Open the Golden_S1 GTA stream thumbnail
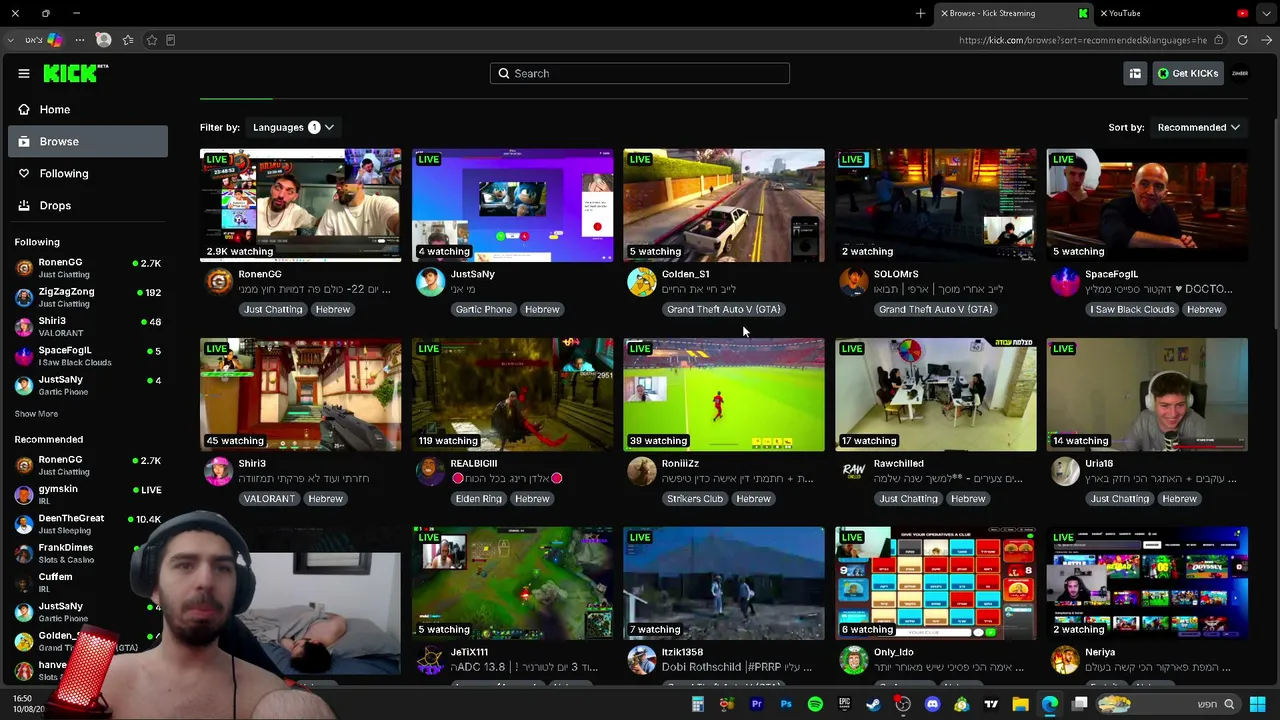1280x720 pixels. 724,205
